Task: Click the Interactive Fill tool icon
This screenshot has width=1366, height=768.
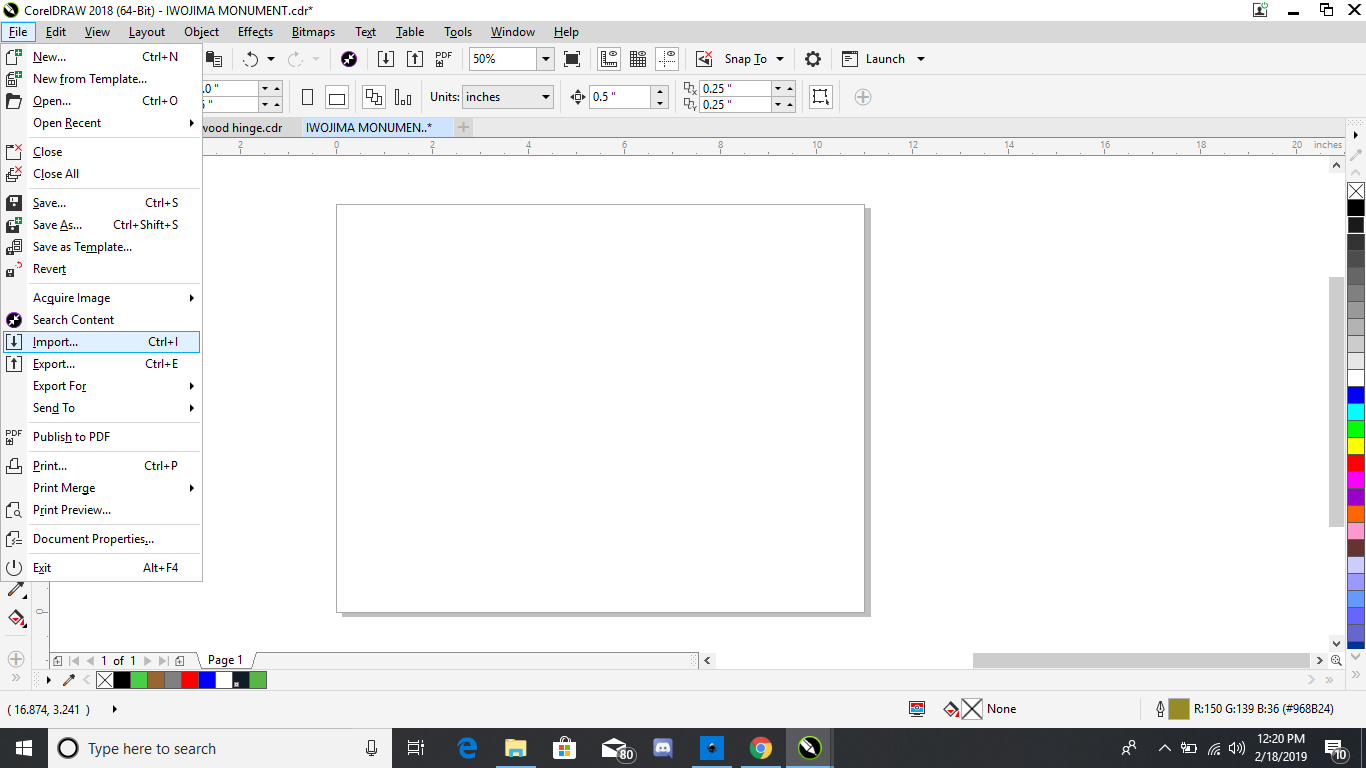Action: pos(16,618)
